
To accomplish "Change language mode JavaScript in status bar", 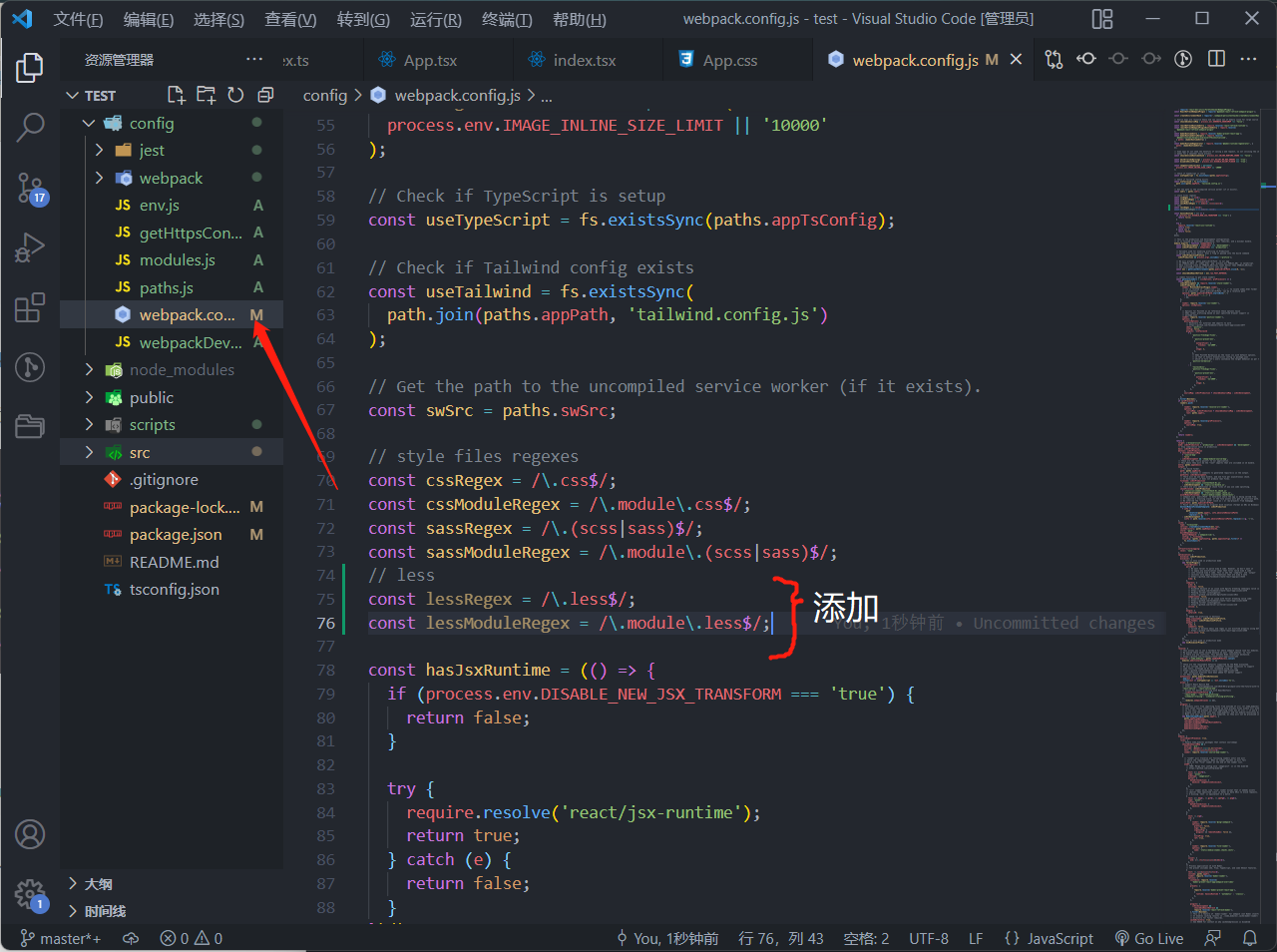I will (x=1049, y=938).
